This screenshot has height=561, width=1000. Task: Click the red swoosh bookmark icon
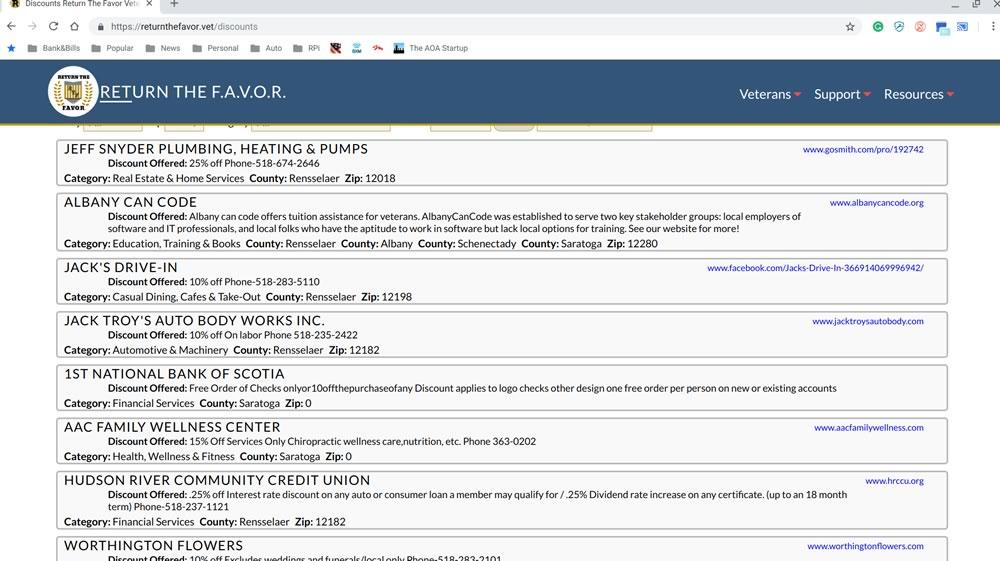(378, 48)
